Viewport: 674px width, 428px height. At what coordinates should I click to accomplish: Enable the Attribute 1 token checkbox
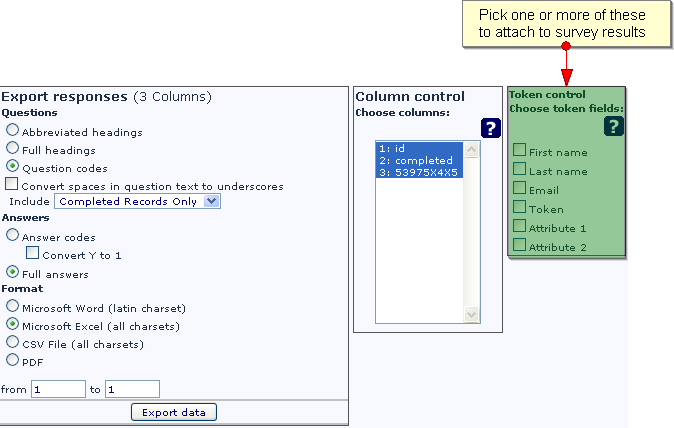coord(520,226)
